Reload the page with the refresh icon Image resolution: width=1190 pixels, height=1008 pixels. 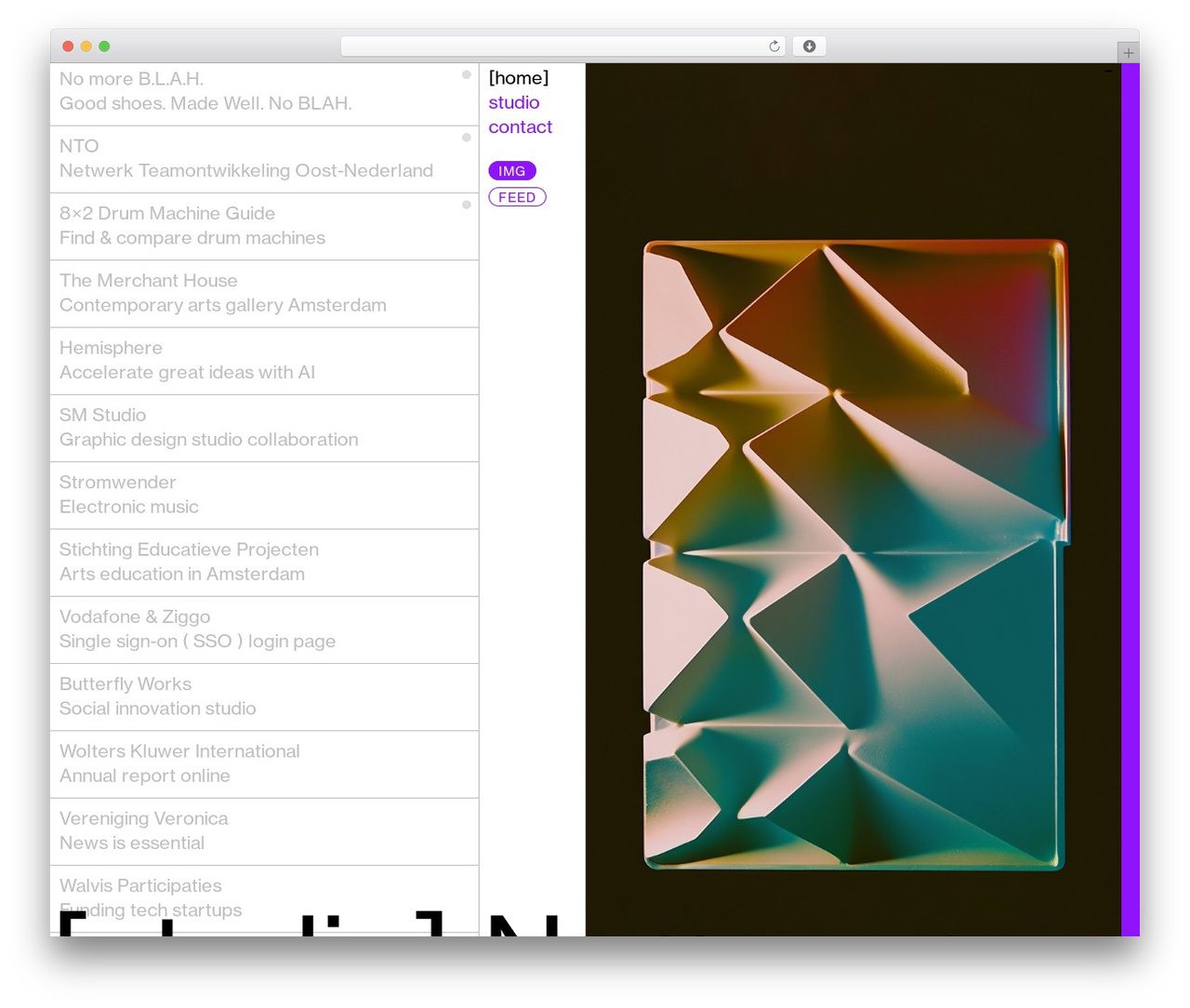[x=774, y=46]
